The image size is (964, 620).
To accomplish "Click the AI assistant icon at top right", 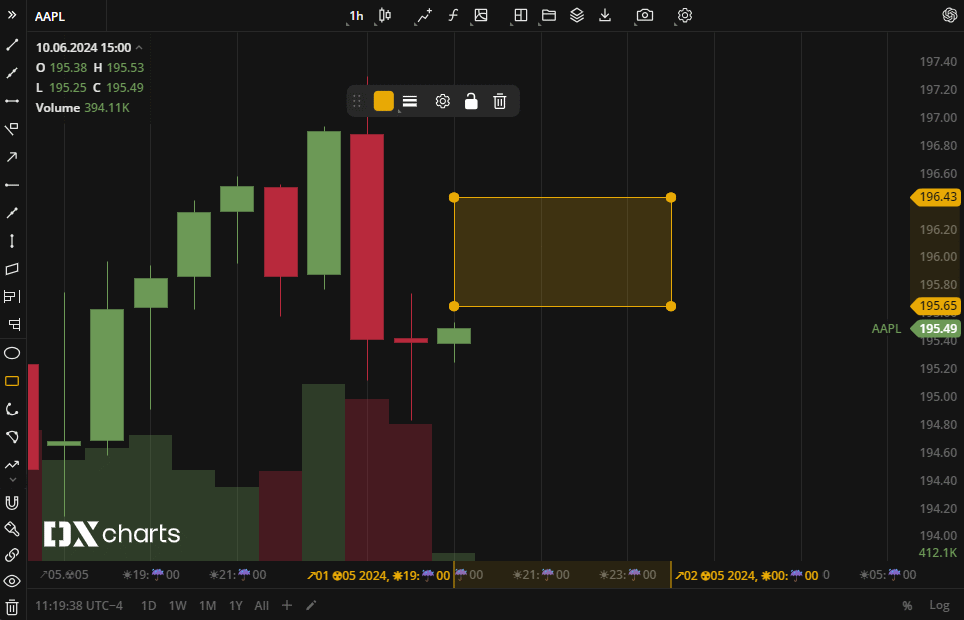I will coord(950,15).
